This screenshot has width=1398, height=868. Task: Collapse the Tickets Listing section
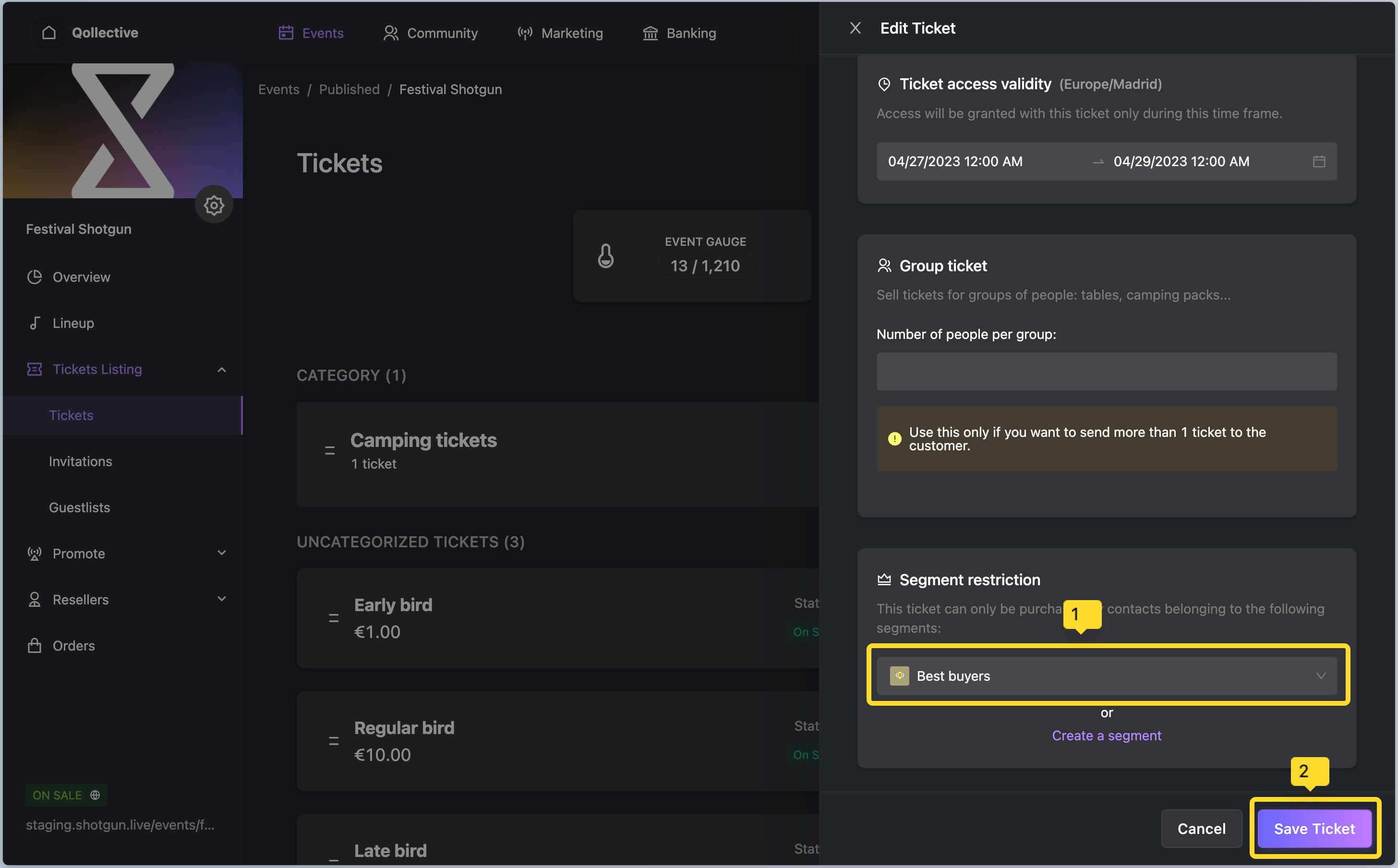click(x=221, y=369)
